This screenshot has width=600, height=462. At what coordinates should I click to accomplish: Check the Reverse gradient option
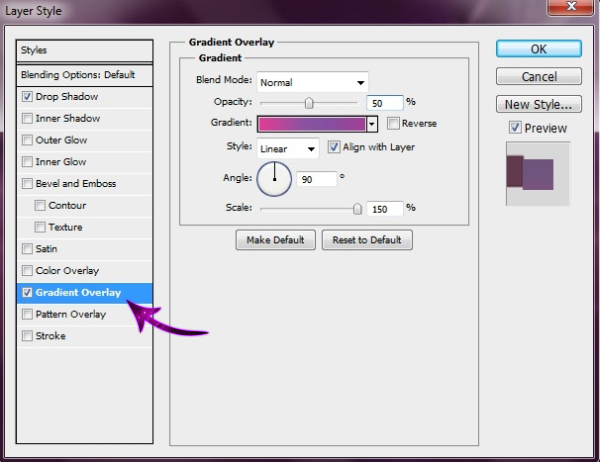click(393, 124)
